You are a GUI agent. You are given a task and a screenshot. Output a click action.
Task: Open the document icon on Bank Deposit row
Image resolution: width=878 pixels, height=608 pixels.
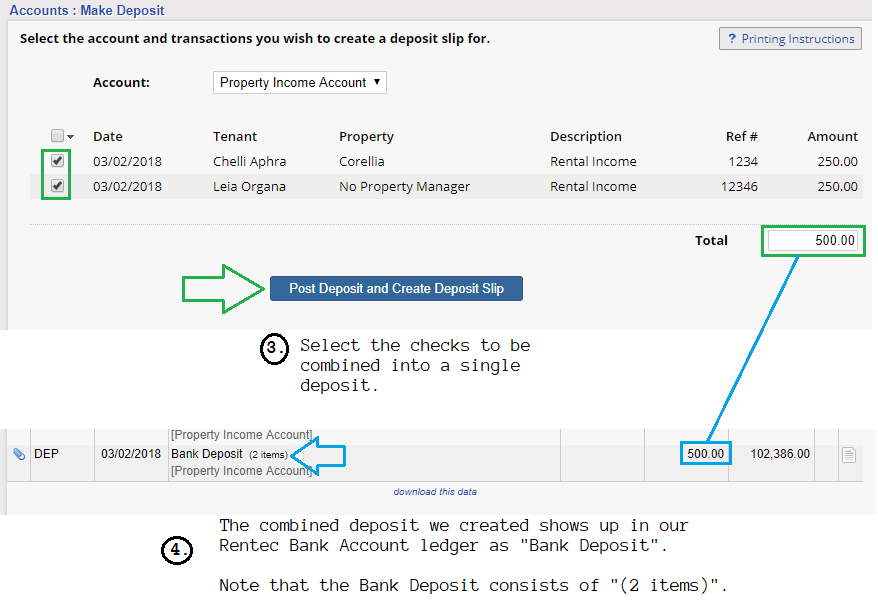point(848,455)
